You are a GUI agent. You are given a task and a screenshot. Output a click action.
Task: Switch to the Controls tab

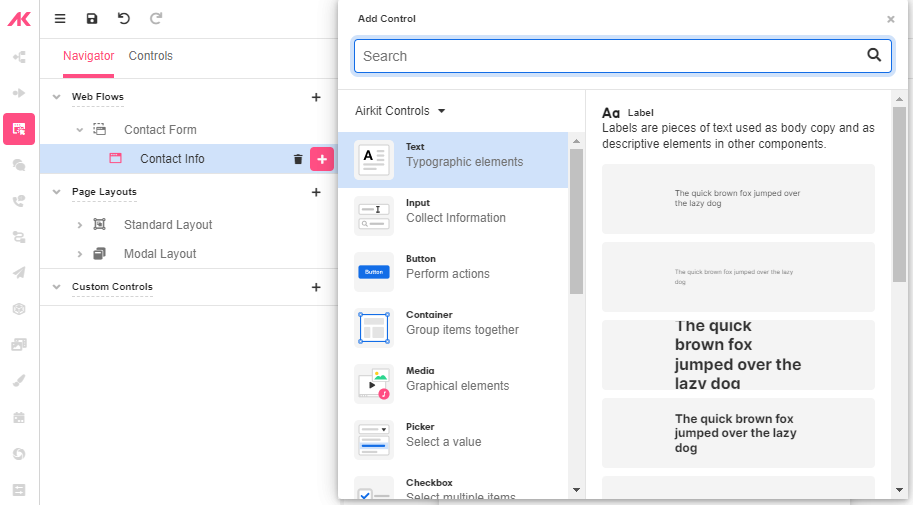151,56
